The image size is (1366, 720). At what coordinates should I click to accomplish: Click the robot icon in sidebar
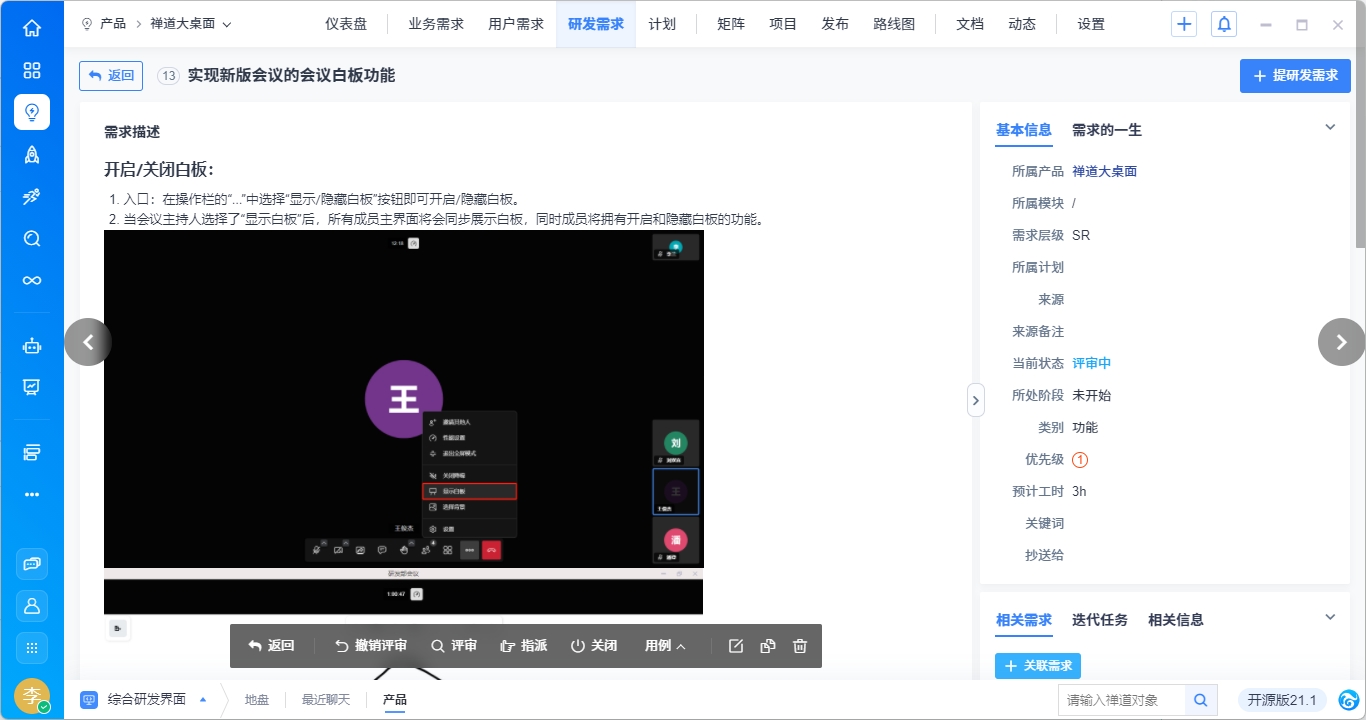click(32, 346)
